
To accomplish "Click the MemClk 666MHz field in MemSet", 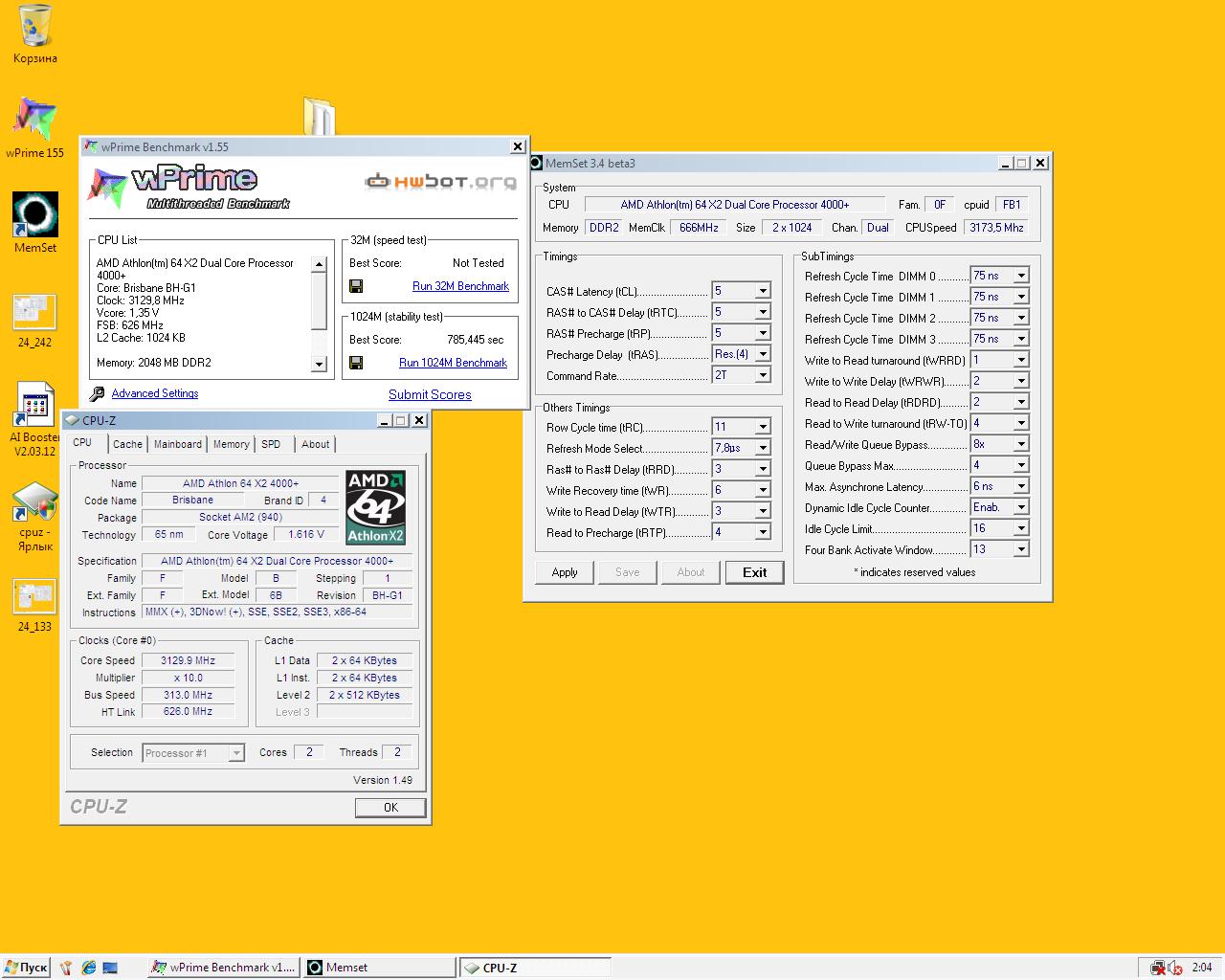I will (699, 228).
